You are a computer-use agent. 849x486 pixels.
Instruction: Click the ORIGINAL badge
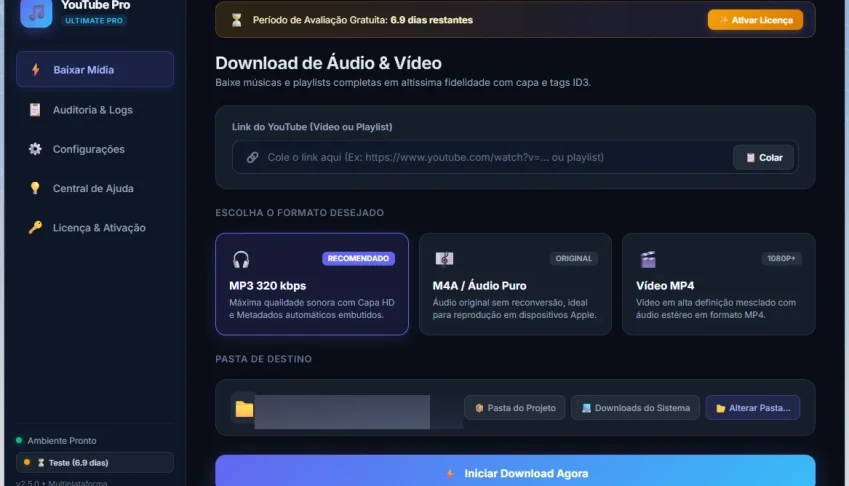(x=573, y=259)
